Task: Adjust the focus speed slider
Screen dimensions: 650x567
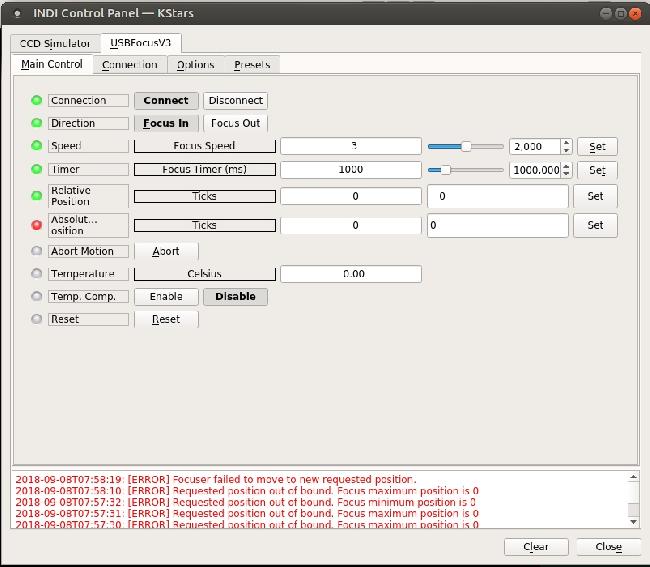Action: coord(466,146)
